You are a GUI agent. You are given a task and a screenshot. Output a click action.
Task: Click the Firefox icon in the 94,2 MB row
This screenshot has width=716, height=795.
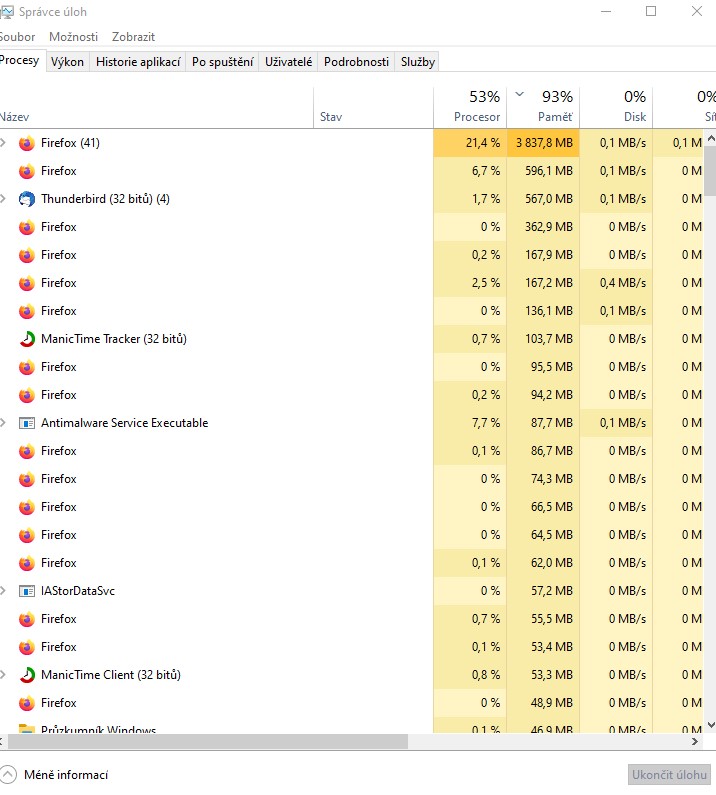click(27, 395)
